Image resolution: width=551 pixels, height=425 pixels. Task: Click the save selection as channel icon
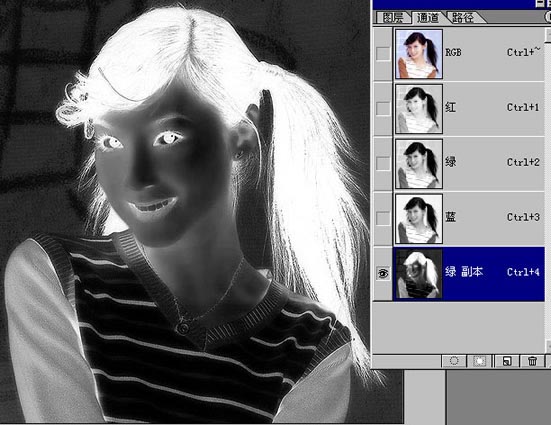[x=480, y=361]
